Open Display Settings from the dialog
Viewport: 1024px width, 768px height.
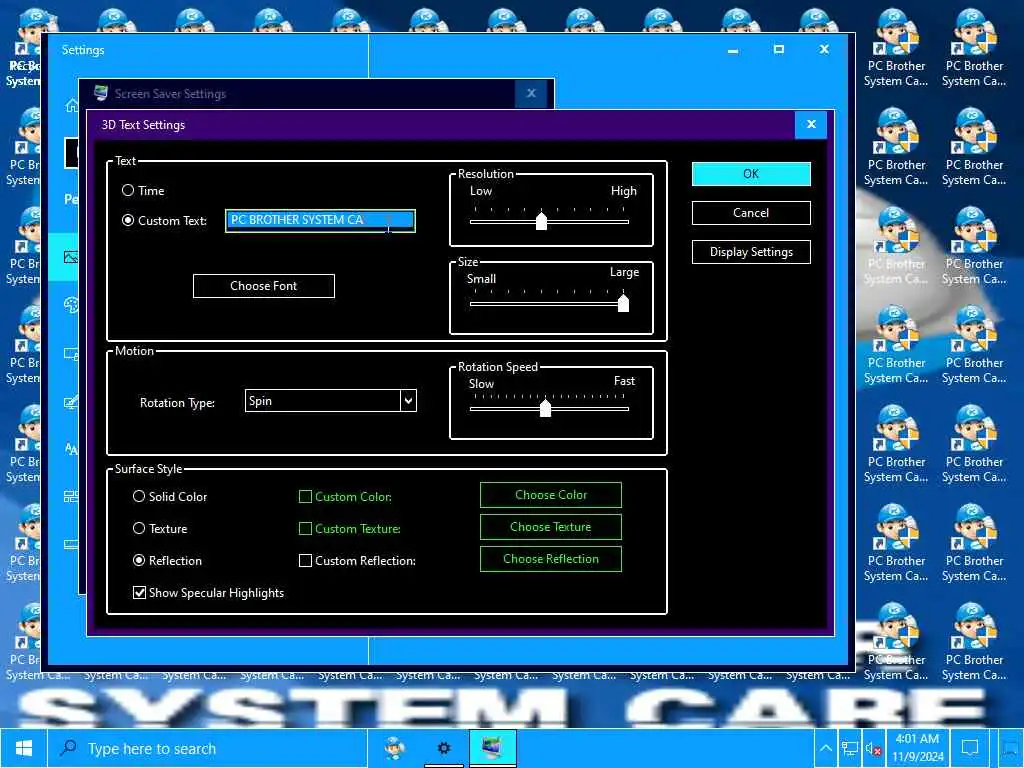(751, 252)
